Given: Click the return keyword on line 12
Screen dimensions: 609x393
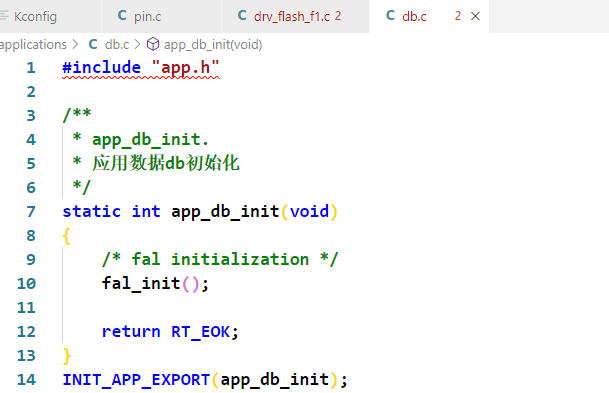Looking at the screenshot, I should pyautogui.click(x=131, y=332).
